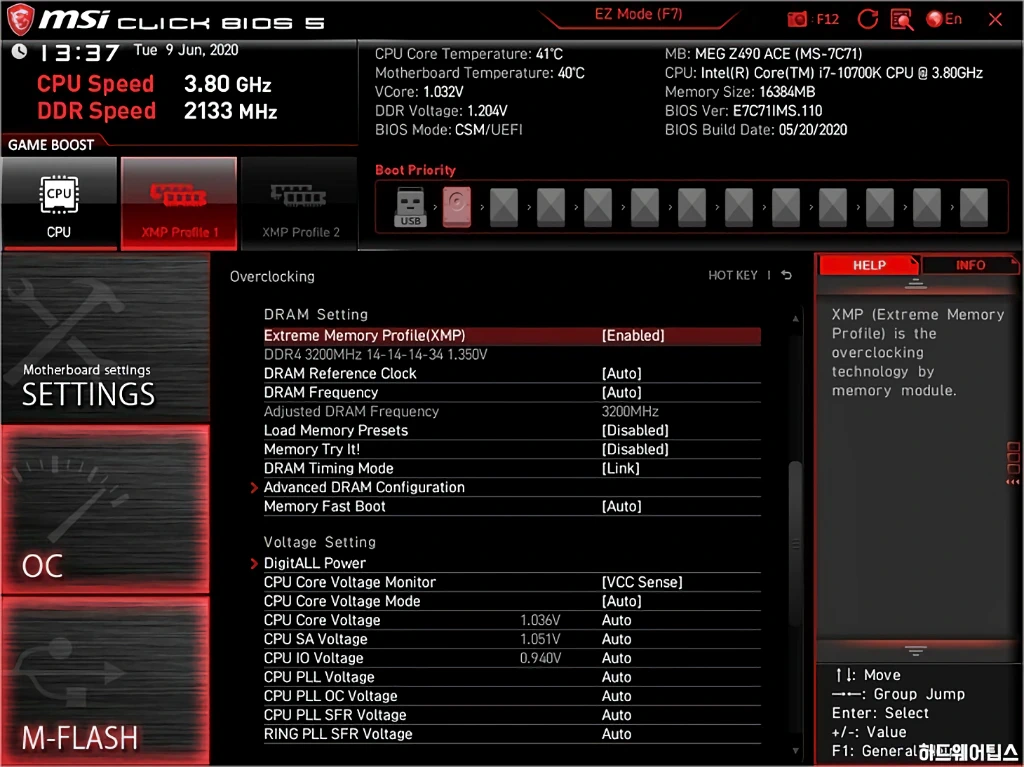Click the CPU Core Voltage Auto value field

[x=617, y=620]
